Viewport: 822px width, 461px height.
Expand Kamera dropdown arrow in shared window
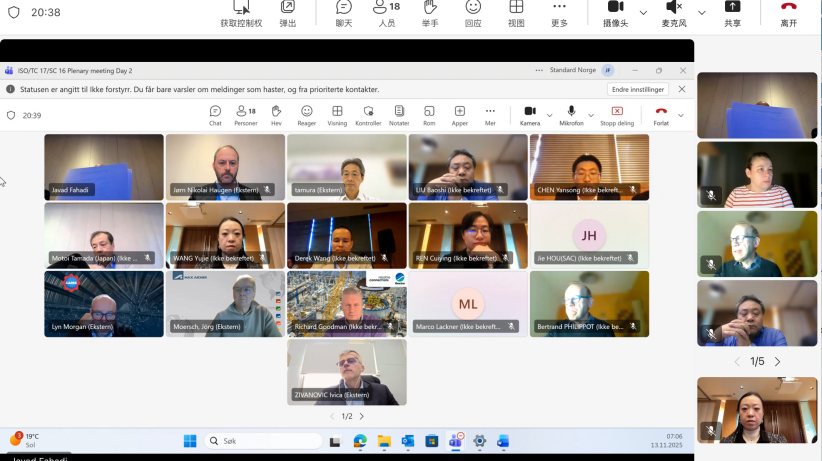click(549, 115)
